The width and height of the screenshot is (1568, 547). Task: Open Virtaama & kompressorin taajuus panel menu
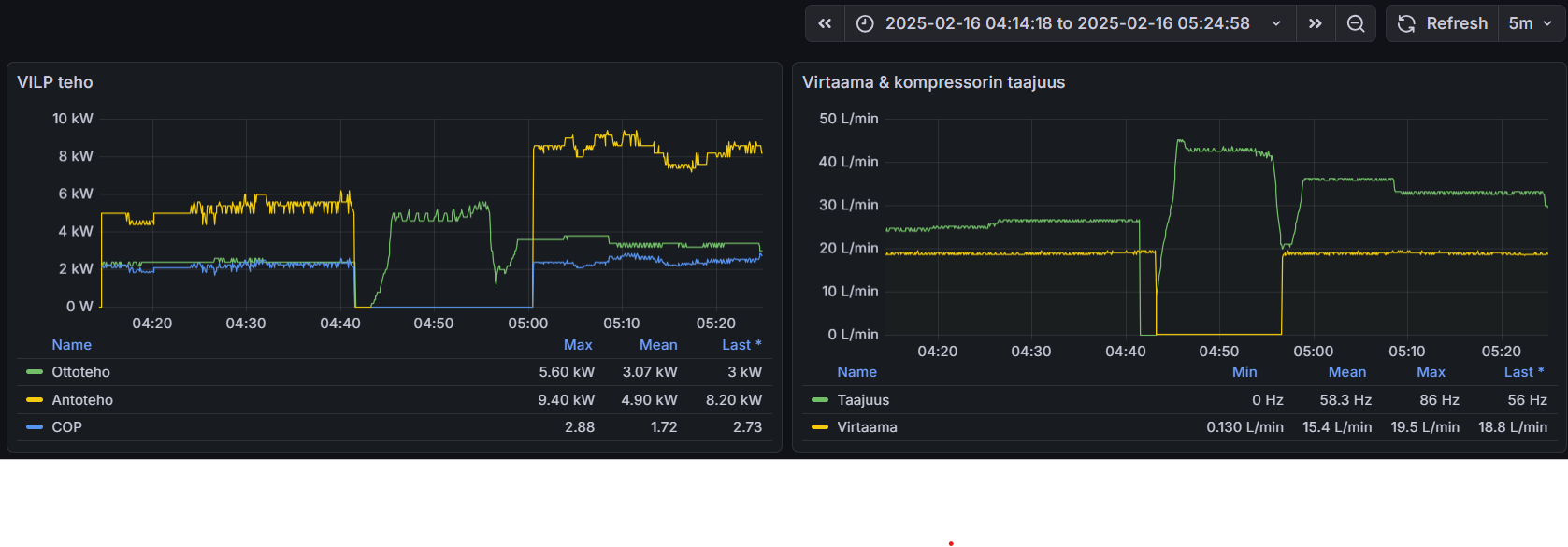point(933,82)
